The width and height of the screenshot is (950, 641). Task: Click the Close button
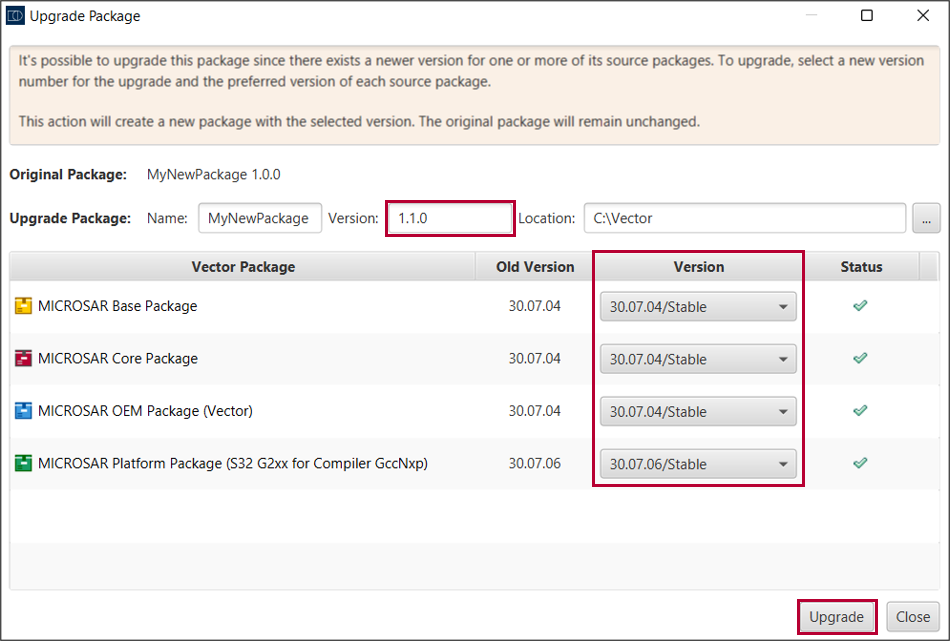(913, 617)
